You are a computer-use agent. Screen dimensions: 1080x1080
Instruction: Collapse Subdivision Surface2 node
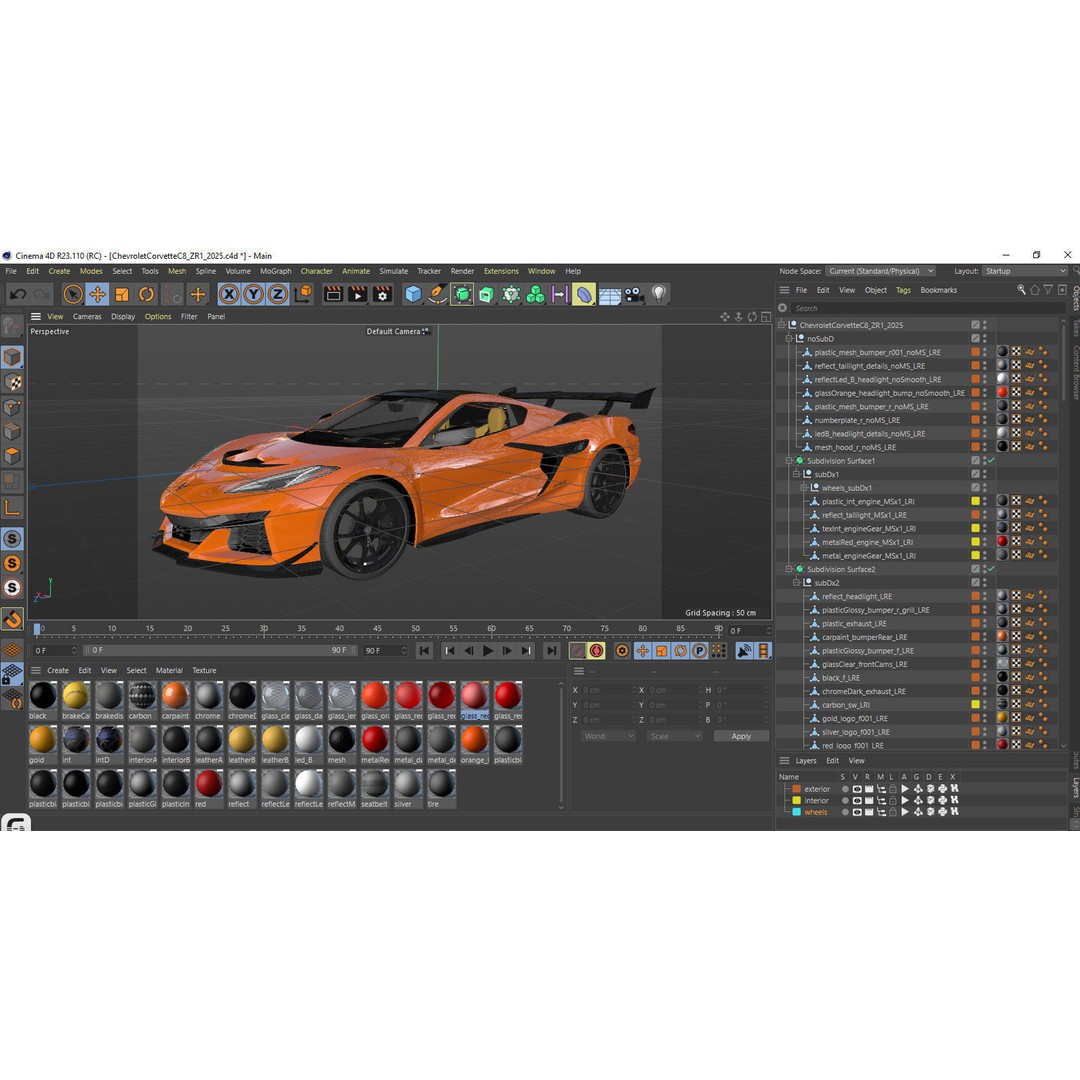(x=789, y=570)
